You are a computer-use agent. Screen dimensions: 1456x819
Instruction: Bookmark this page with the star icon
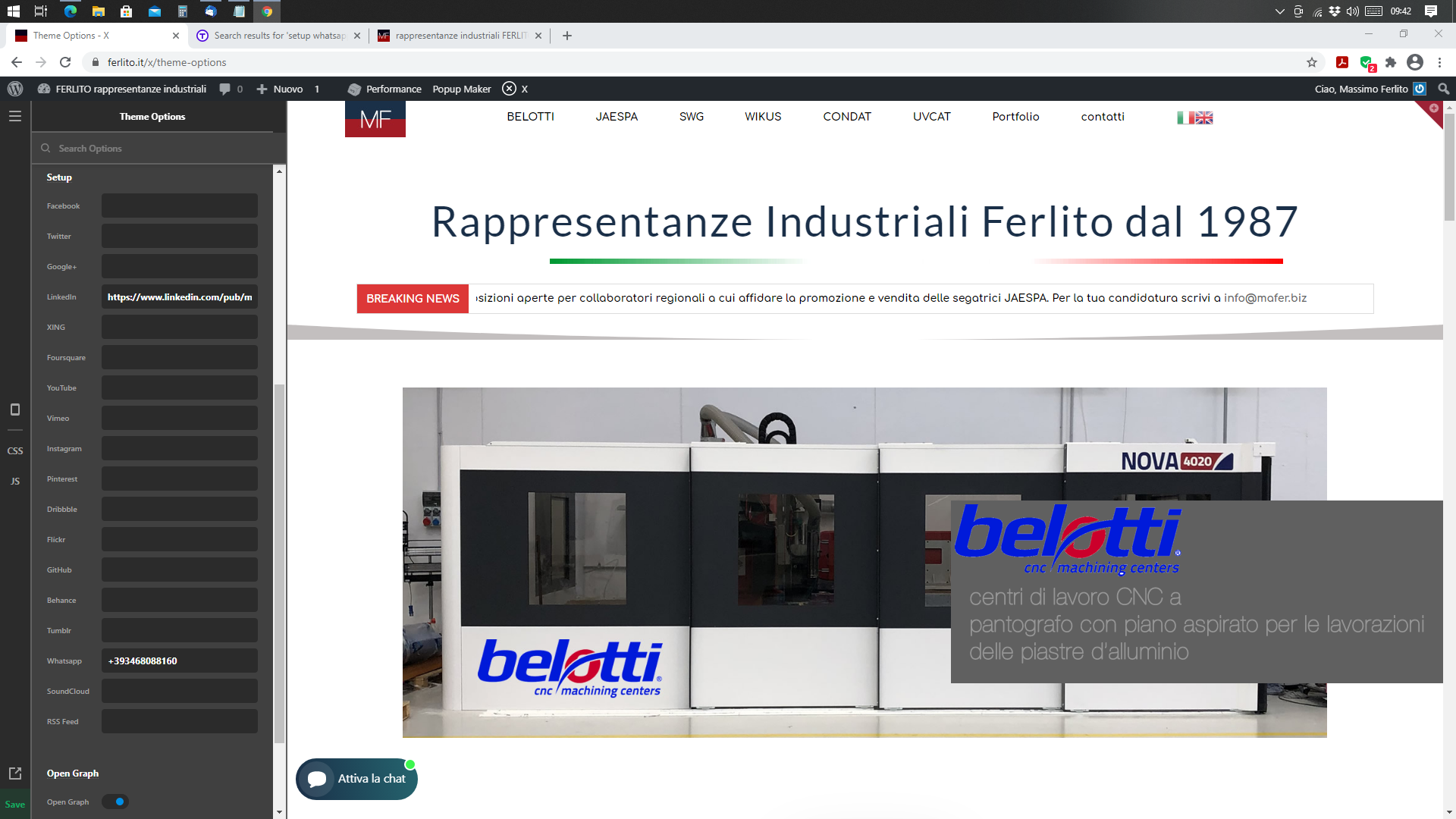pos(1312,62)
